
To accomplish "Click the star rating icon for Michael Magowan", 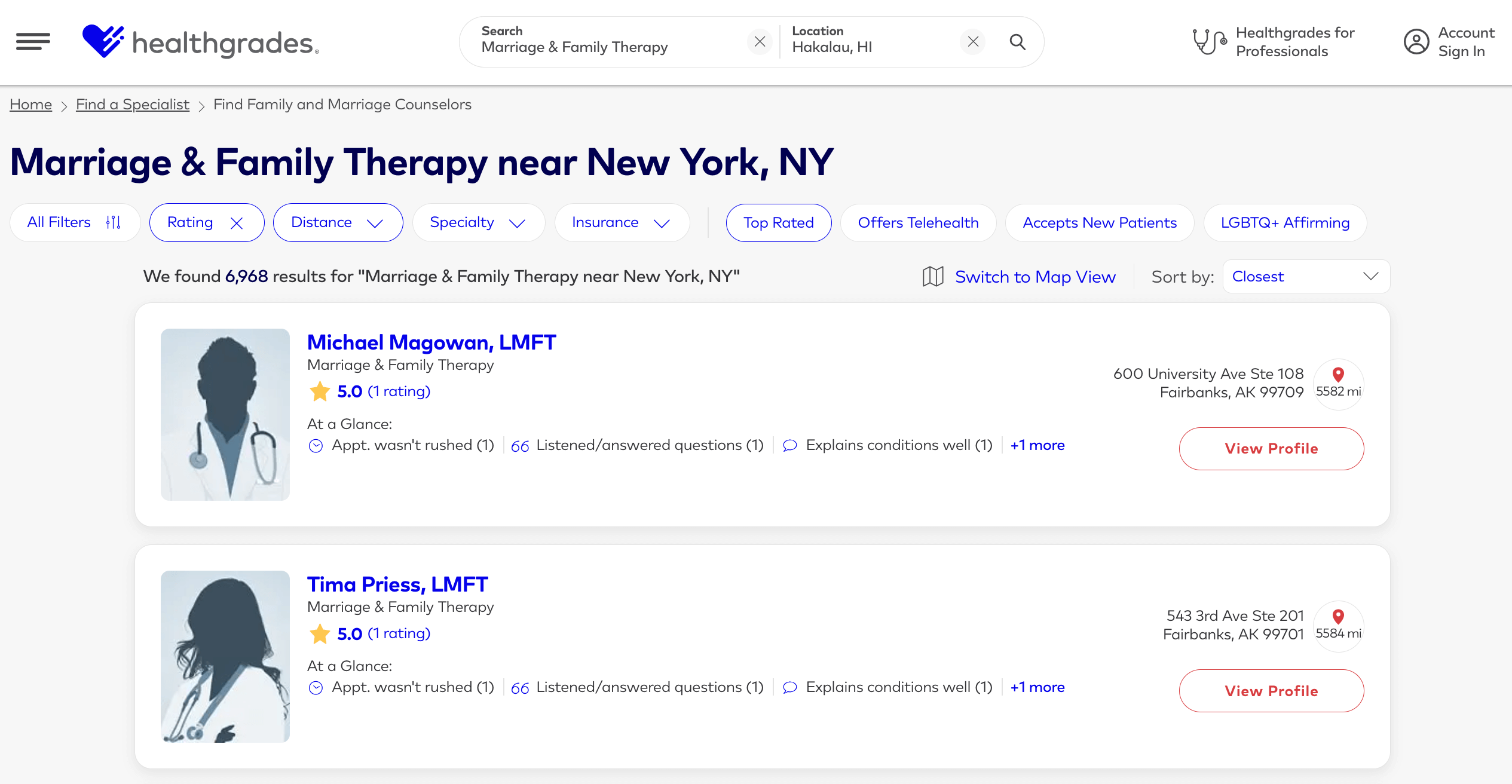I will point(320,391).
